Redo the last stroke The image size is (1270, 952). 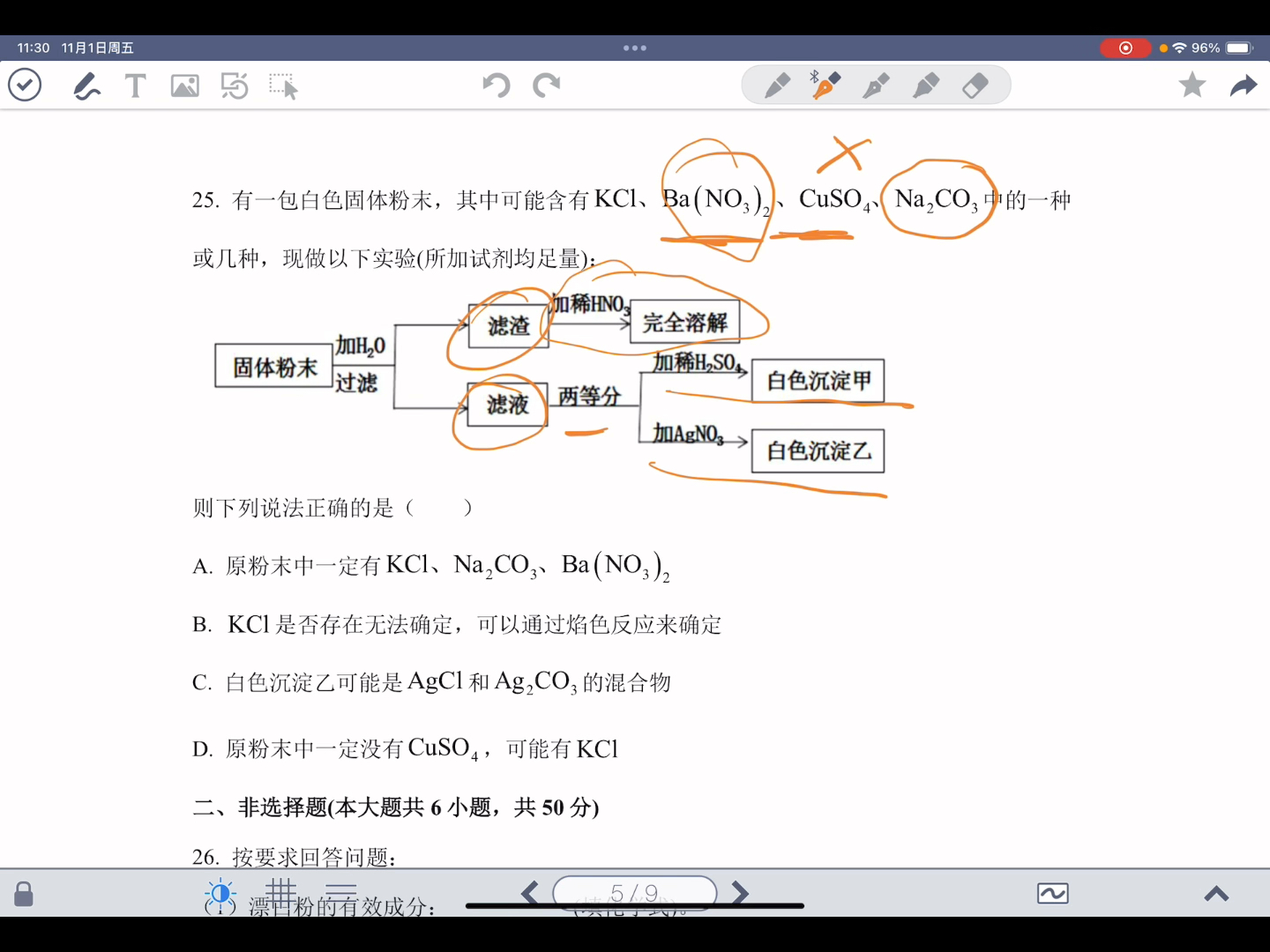point(547,86)
